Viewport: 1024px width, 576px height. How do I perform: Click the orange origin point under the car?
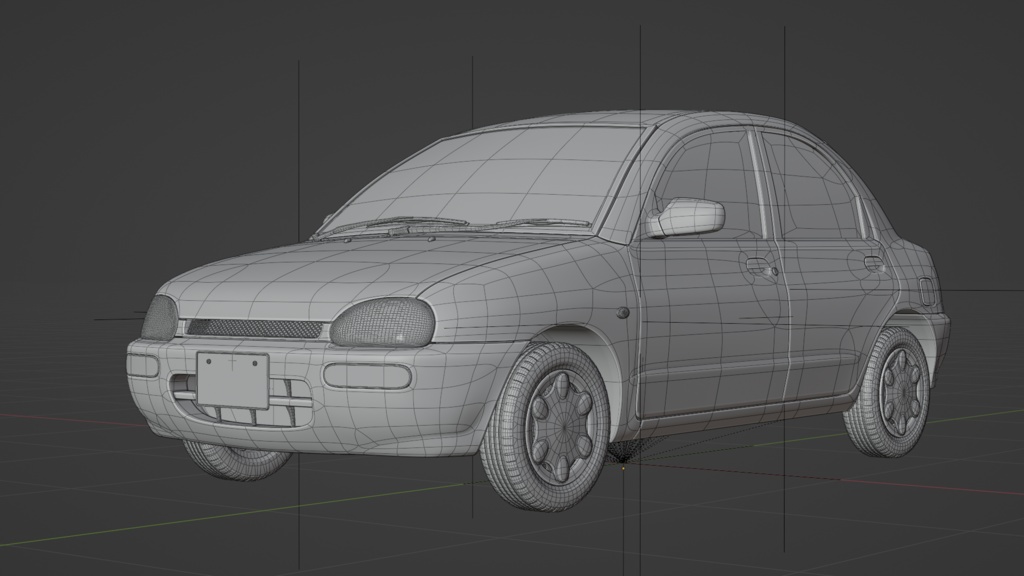coord(623,468)
